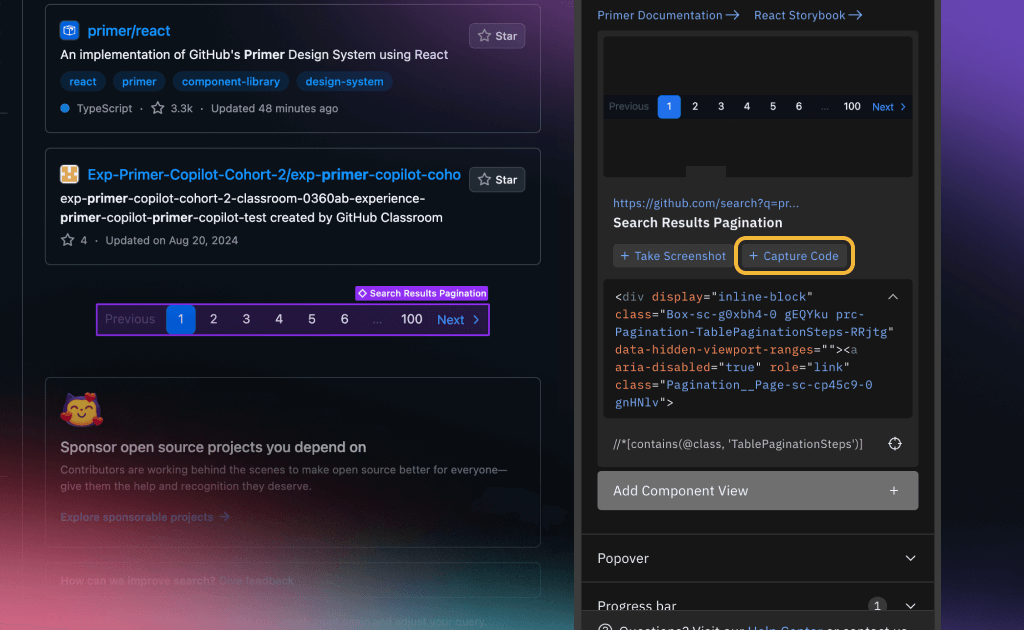Click the Search Results Pagination overlay label

(422, 294)
